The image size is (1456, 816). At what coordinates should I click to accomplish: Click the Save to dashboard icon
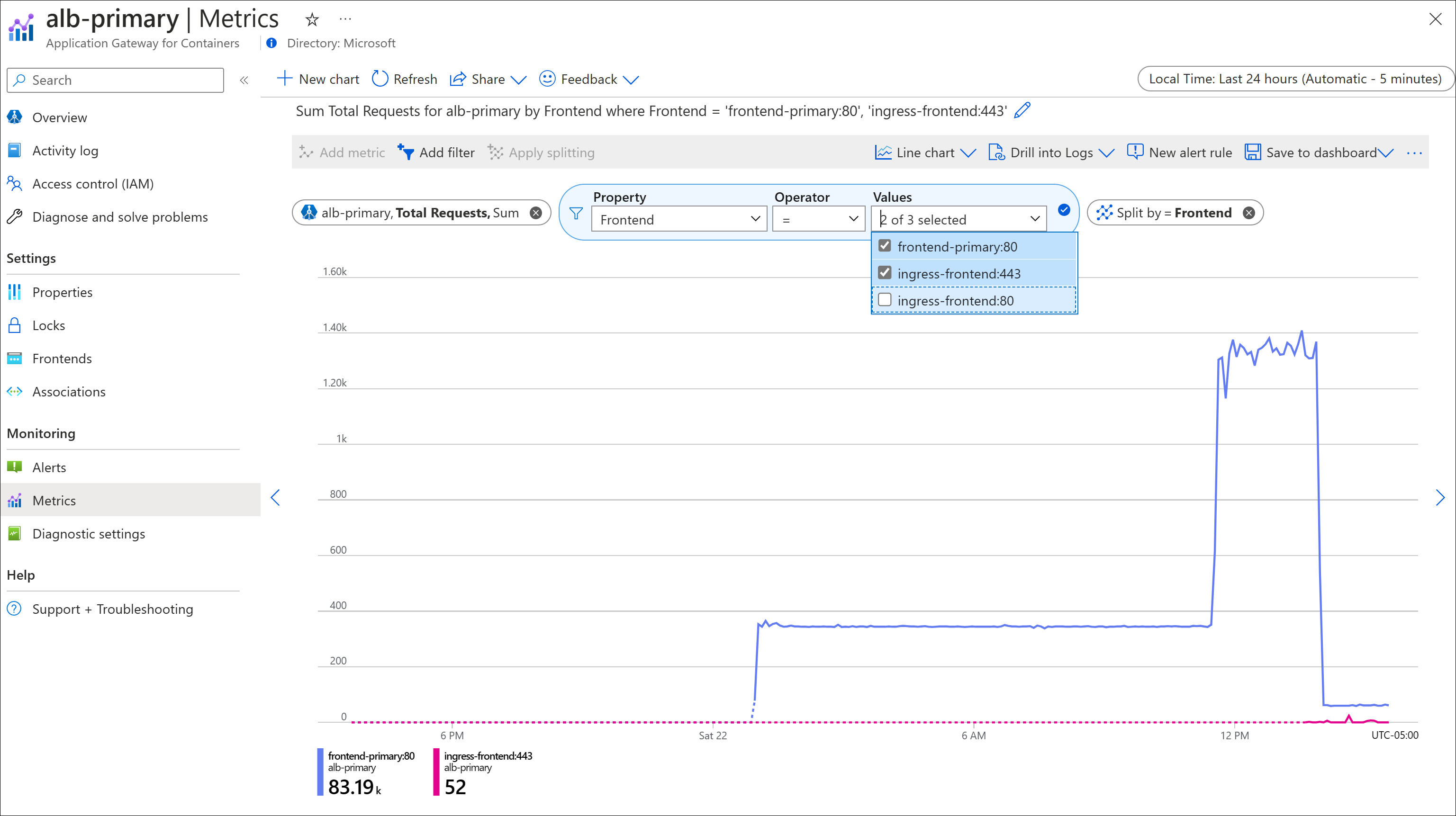(x=1251, y=153)
